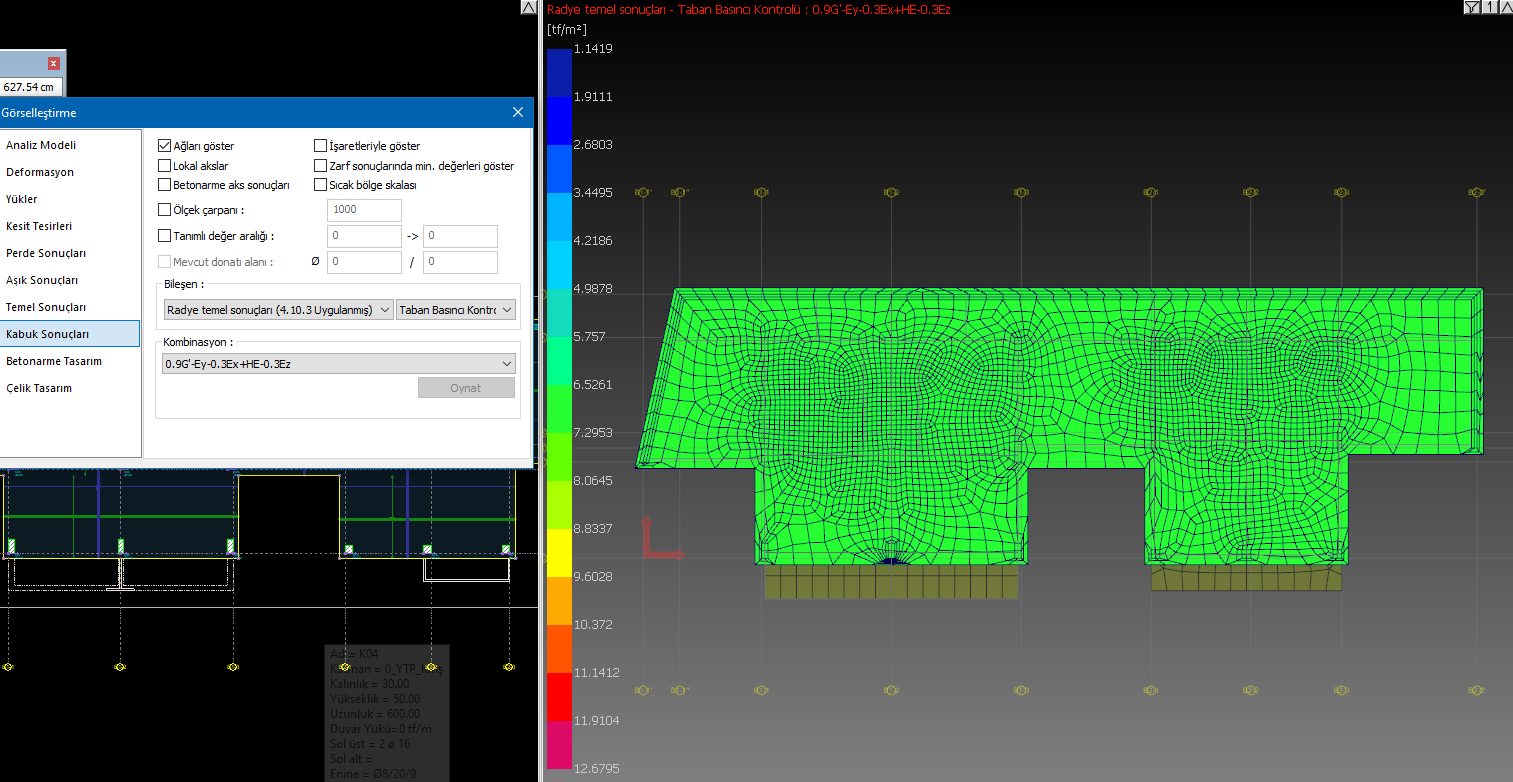Tick the Betonarme aks sonuçları checkbox

165,185
